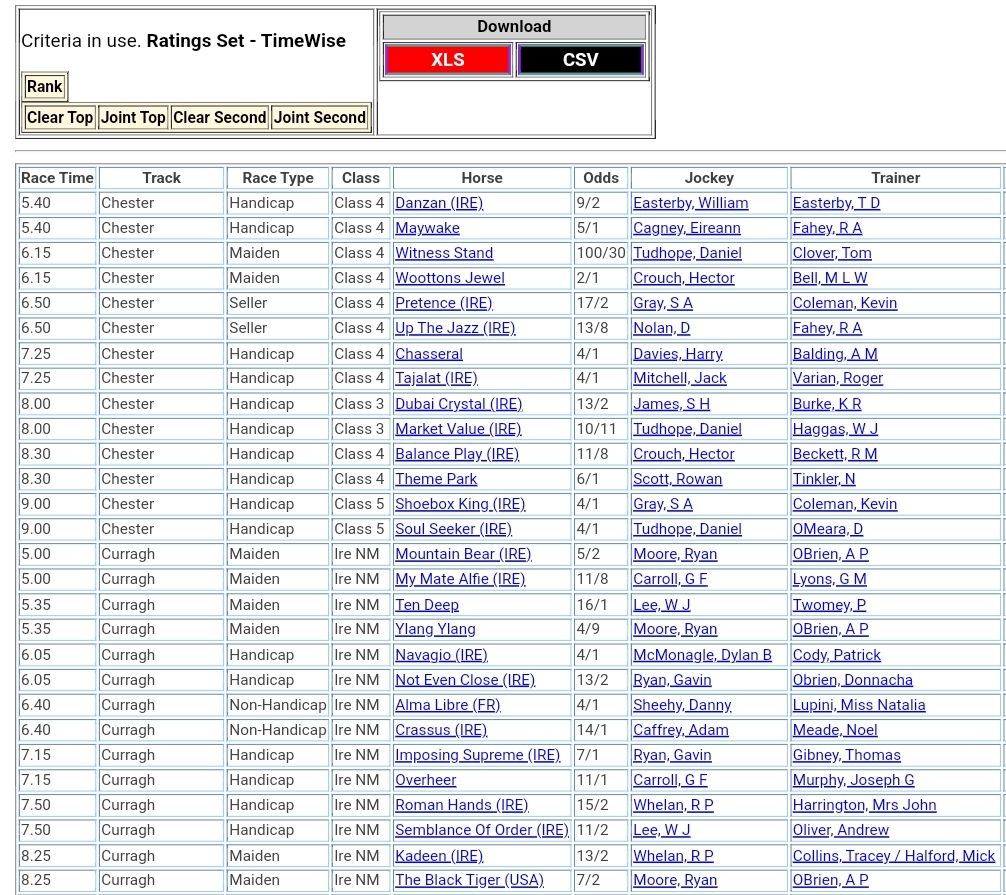Download ratings as XLS file

(x=447, y=60)
